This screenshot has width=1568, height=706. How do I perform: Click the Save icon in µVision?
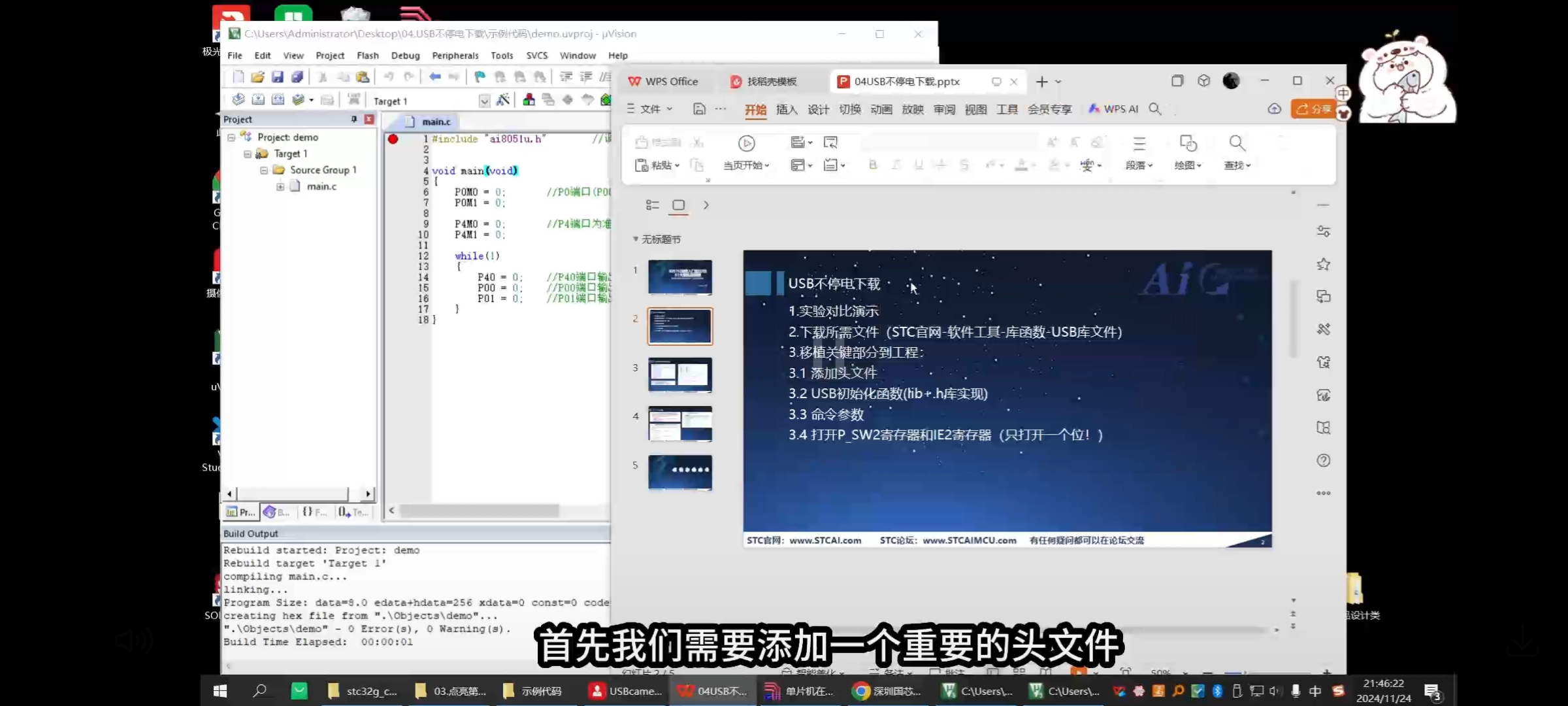278,77
